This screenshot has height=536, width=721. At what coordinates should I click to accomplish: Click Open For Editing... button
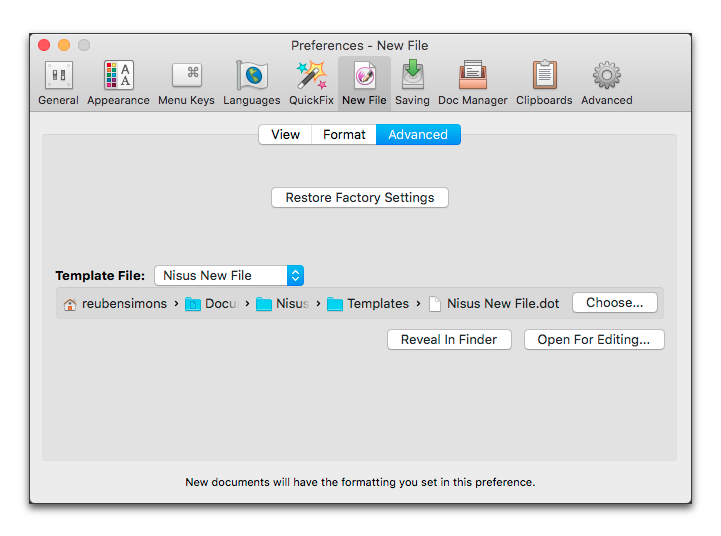pyautogui.click(x=594, y=339)
